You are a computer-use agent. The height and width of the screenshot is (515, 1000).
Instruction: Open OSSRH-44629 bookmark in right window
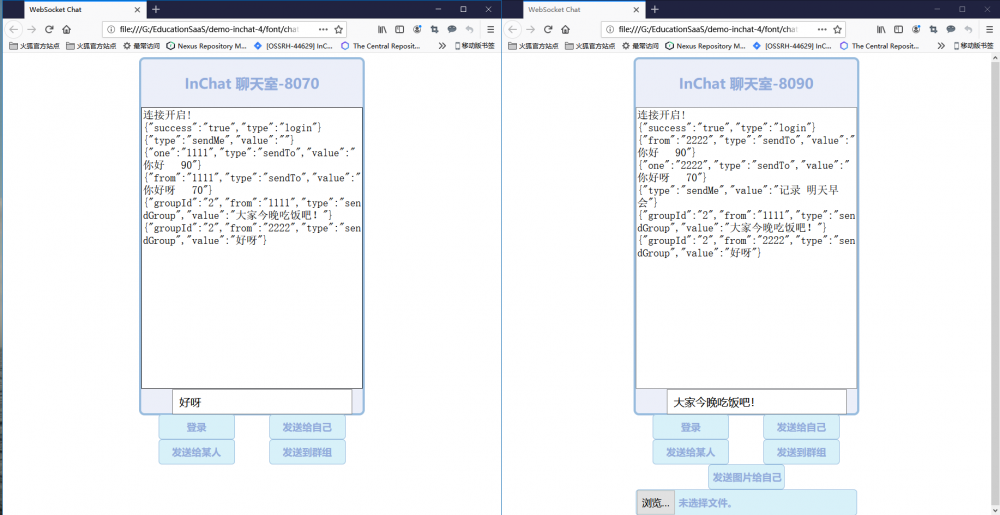[x=792, y=46]
